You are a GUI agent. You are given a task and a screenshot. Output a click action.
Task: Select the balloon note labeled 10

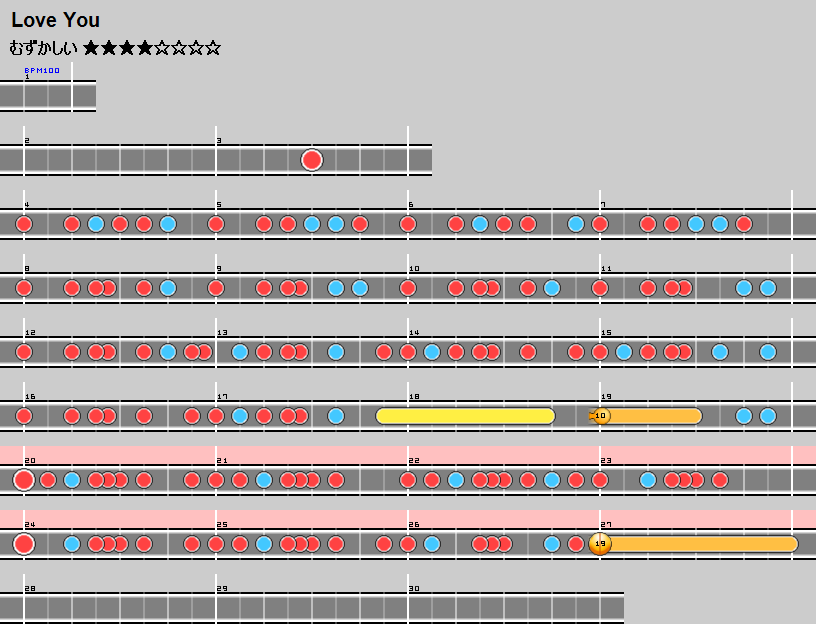pyautogui.click(x=600, y=416)
